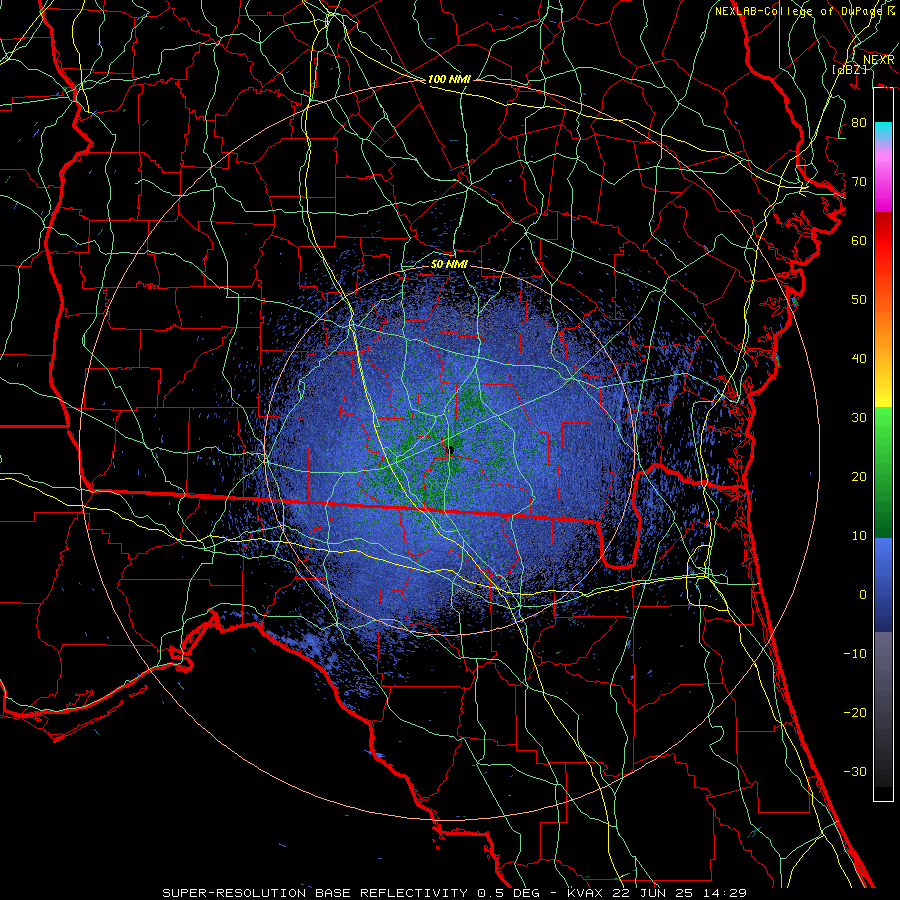900x900 pixels.
Task: Click the -30 value on the dBZ scale
Action: point(855,771)
